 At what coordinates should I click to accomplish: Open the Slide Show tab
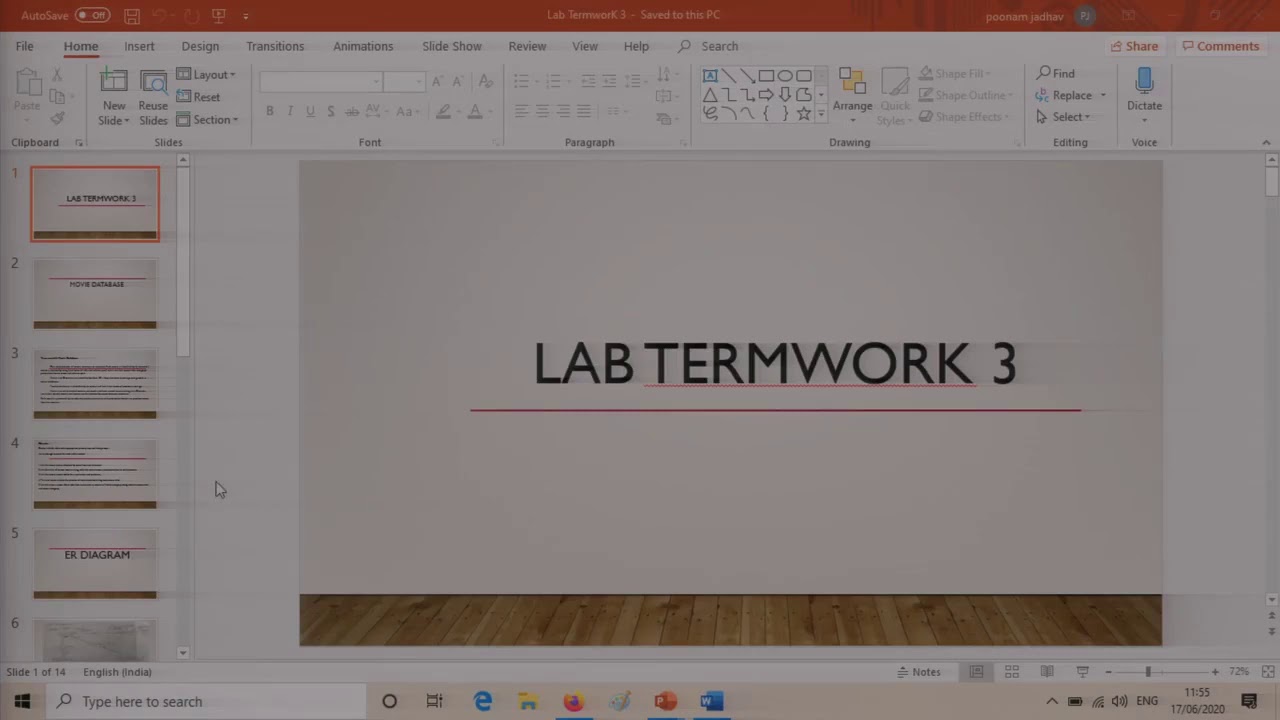tap(452, 46)
